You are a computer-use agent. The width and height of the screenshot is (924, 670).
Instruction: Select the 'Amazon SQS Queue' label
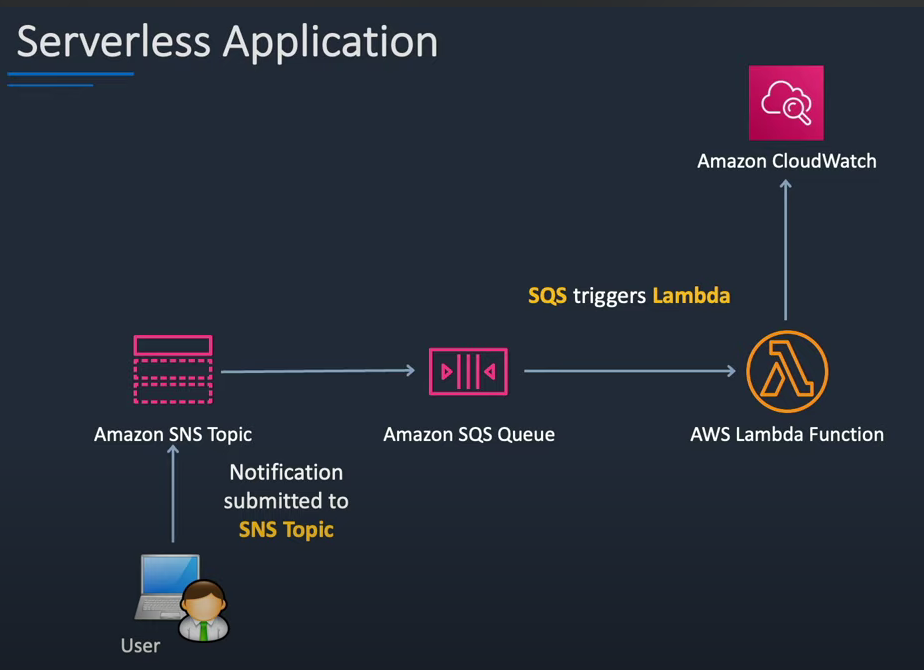coord(468,434)
